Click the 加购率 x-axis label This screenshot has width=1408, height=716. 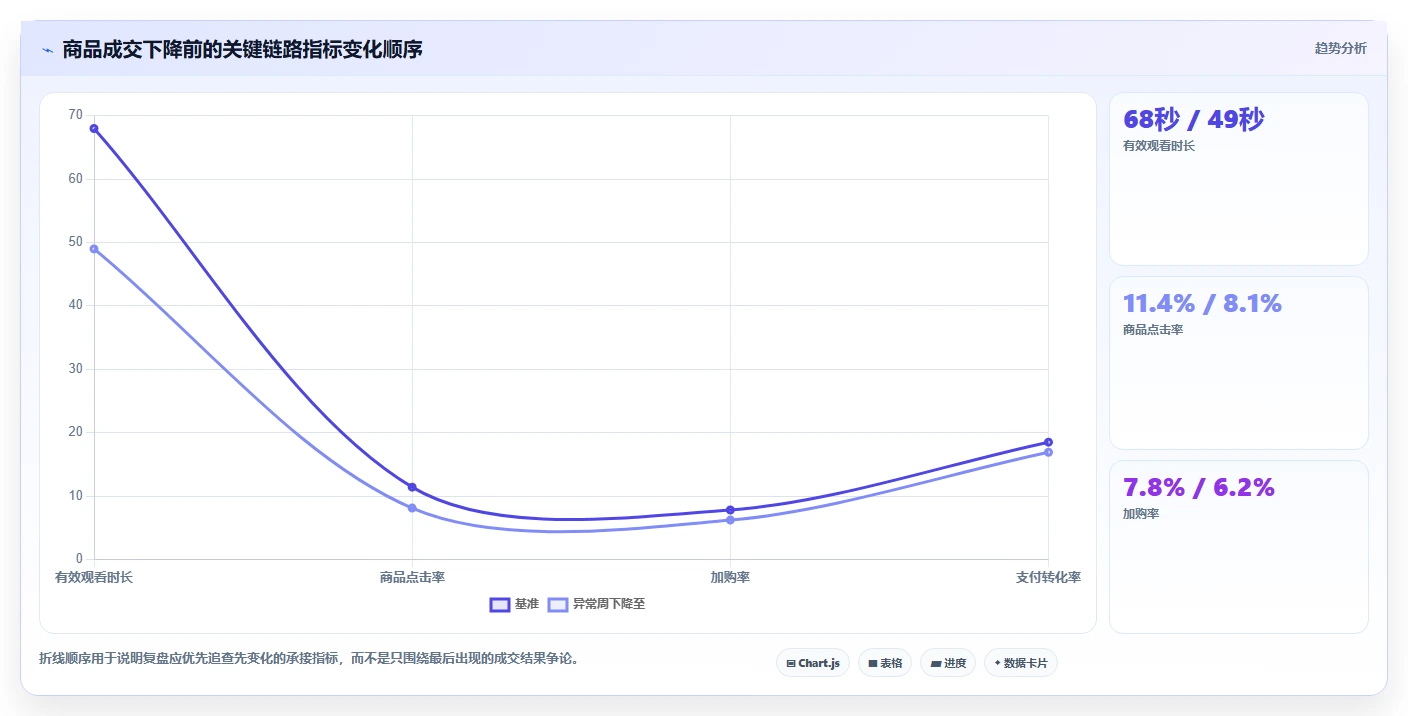tap(730, 577)
